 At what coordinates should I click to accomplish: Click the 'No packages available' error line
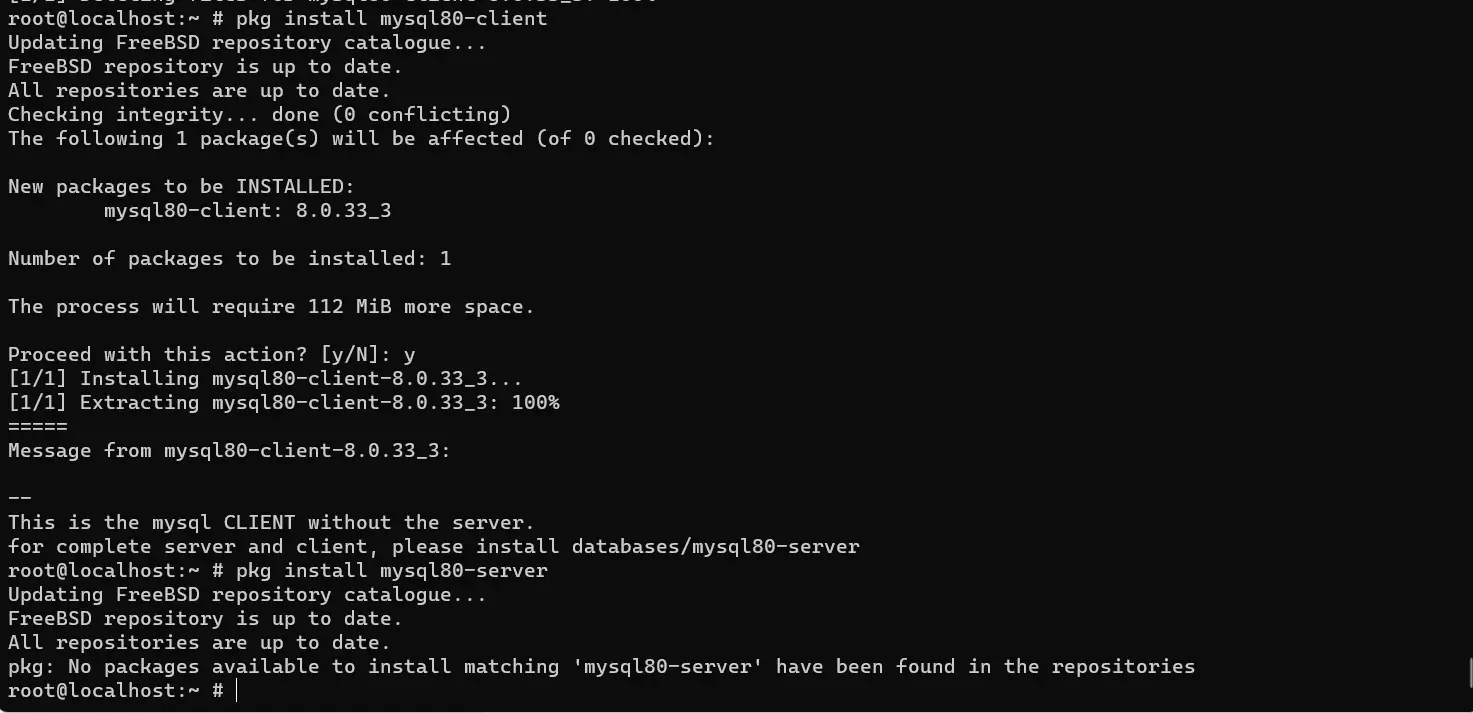pyautogui.click(x=601, y=666)
